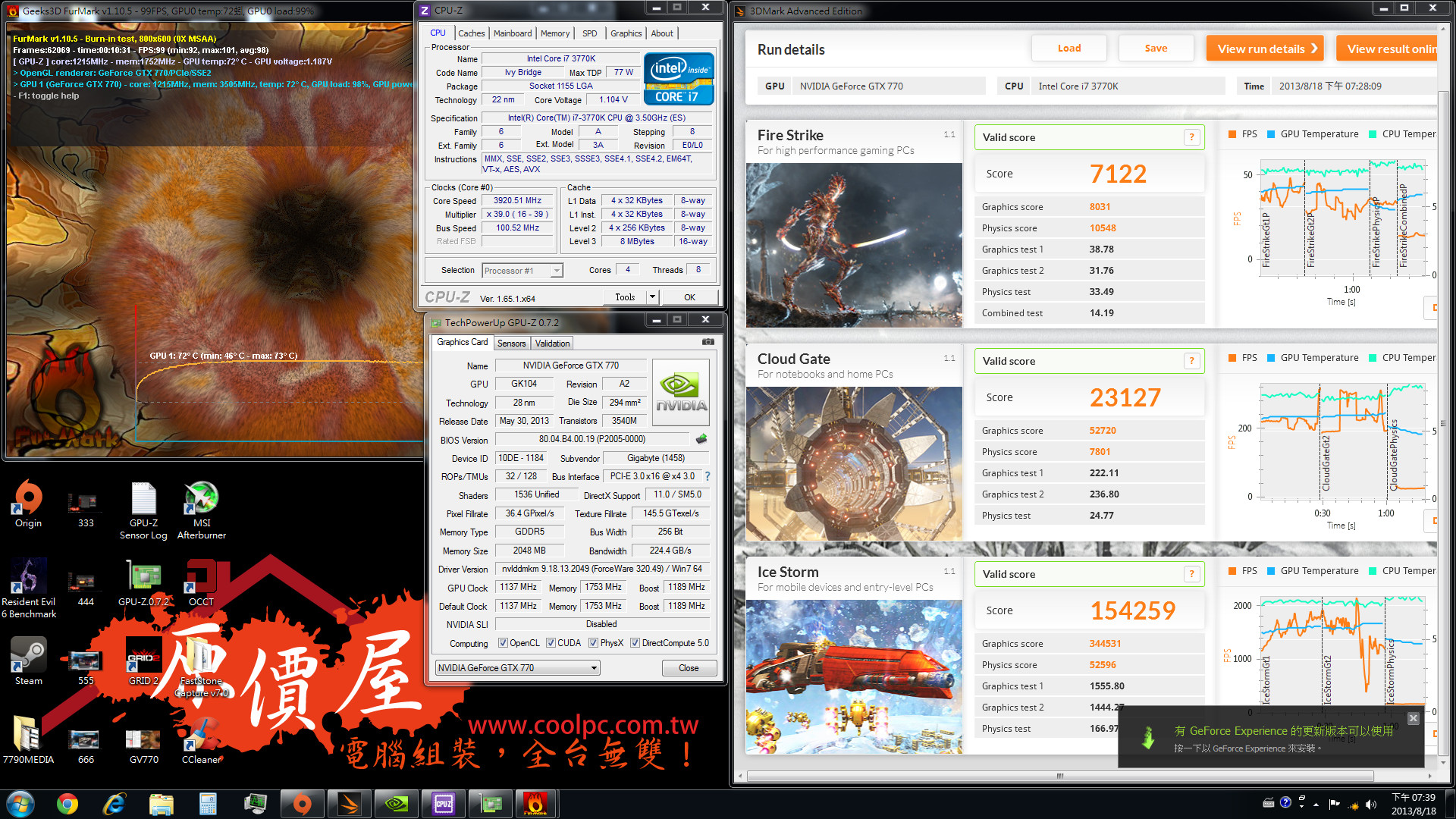Click the volume speaker tray icon
1456x819 pixels.
[x=1370, y=804]
